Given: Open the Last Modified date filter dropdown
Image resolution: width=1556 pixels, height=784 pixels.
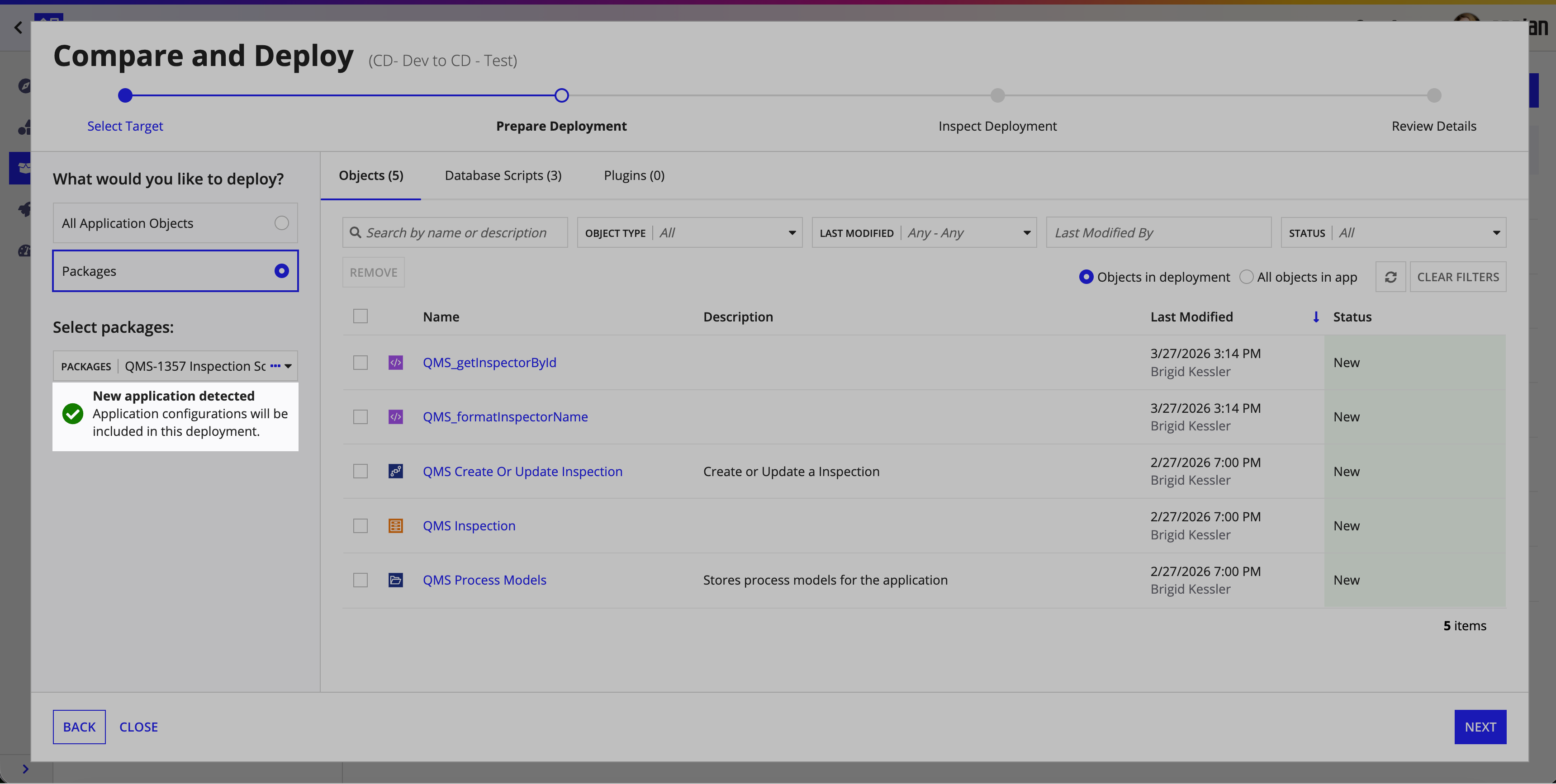Looking at the screenshot, I should pos(924,232).
